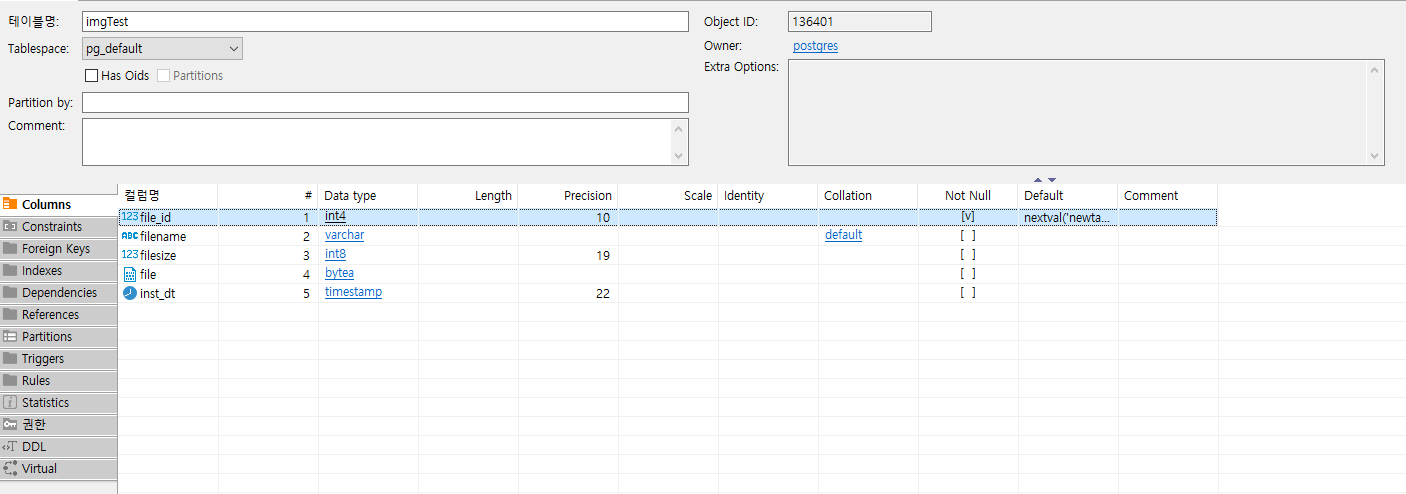Click the panel collapse arrows above the grid
The width and height of the screenshot is (1406, 494).
pyautogui.click(x=1045, y=180)
